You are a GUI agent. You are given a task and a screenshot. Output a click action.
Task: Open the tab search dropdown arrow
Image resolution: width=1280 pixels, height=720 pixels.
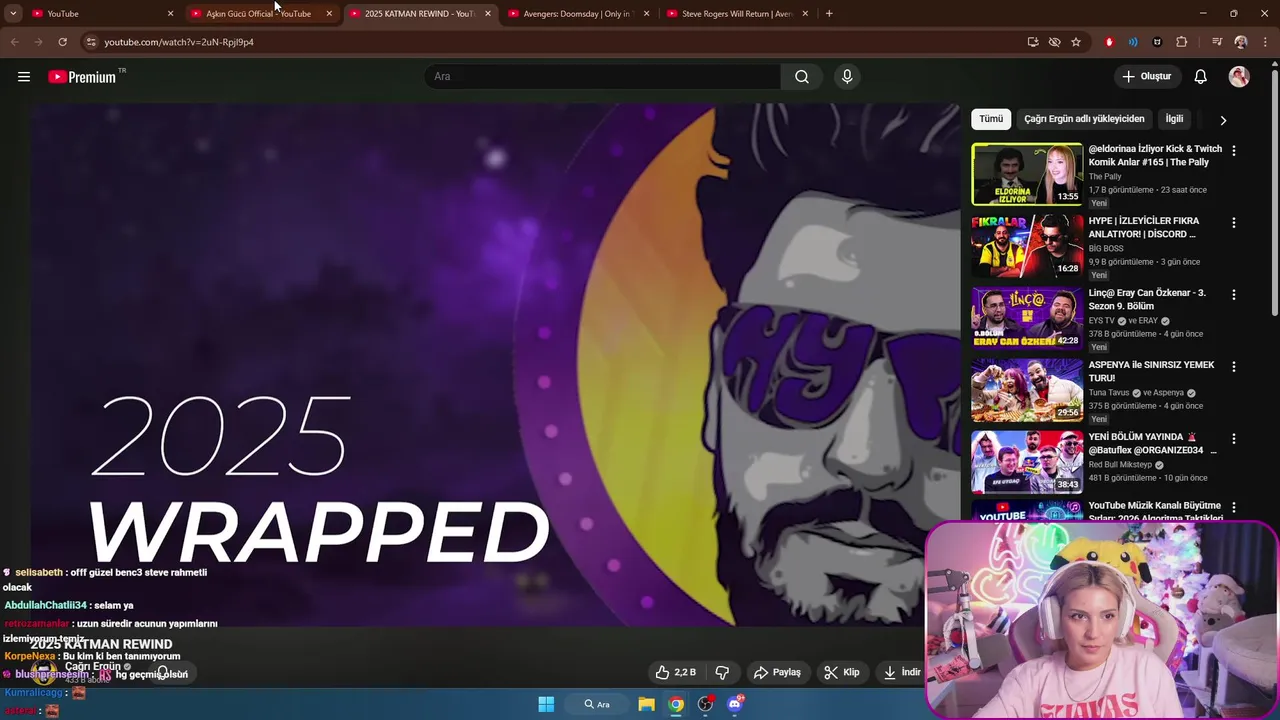13,13
